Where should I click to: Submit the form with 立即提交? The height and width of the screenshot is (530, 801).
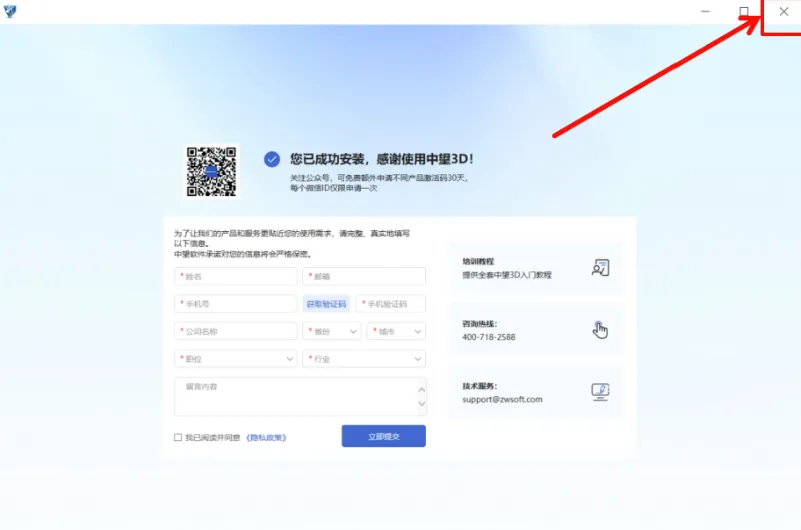384,437
